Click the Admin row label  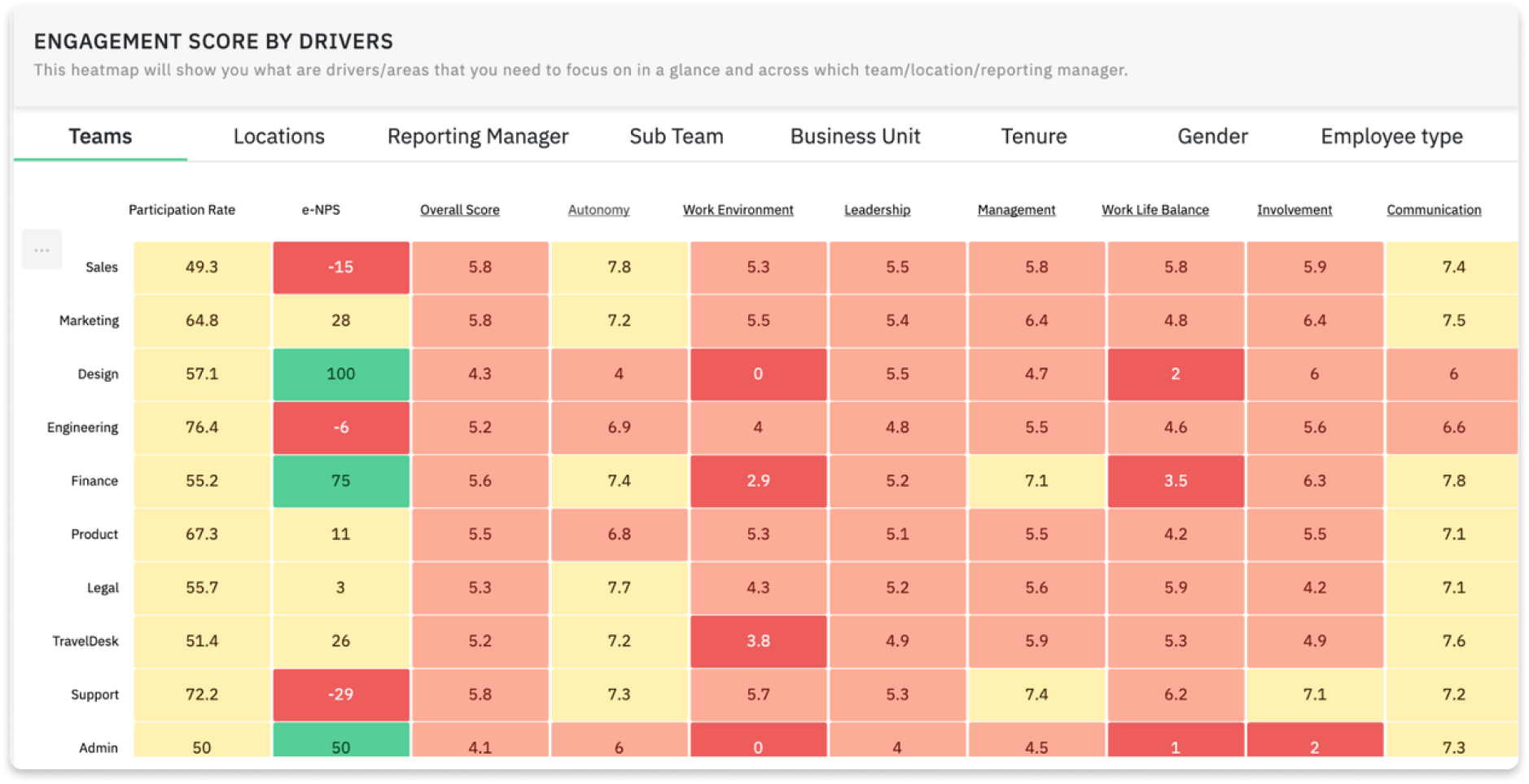pyautogui.click(x=97, y=747)
